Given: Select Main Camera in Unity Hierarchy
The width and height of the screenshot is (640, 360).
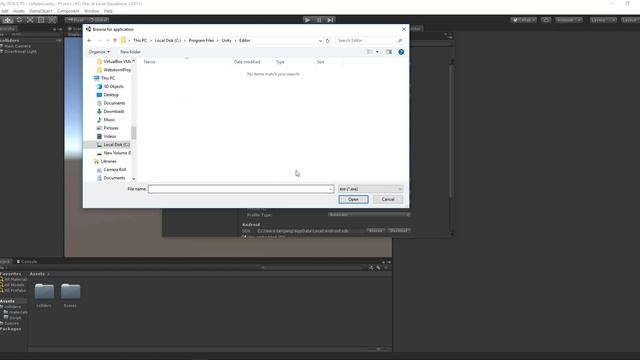Looking at the screenshot, I should pos(18,46).
